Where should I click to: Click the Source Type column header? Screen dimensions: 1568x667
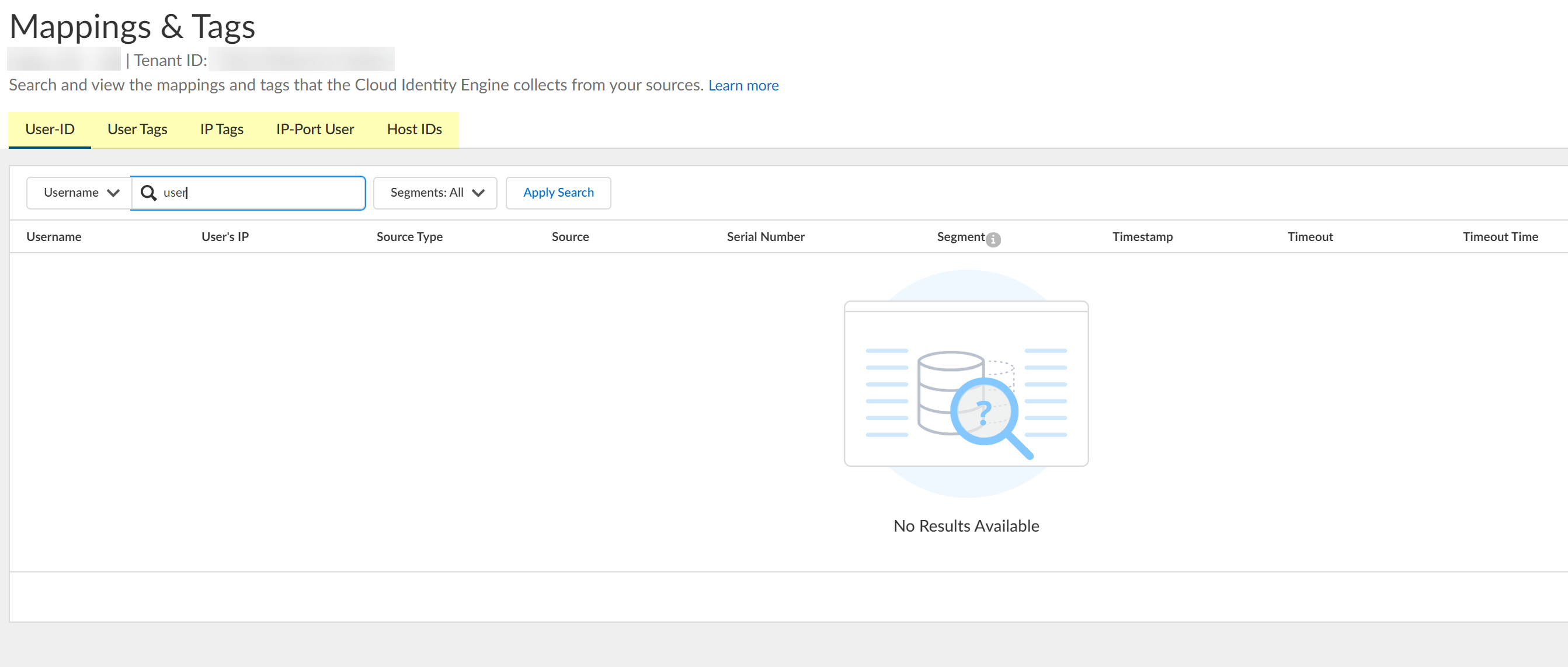tap(409, 236)
